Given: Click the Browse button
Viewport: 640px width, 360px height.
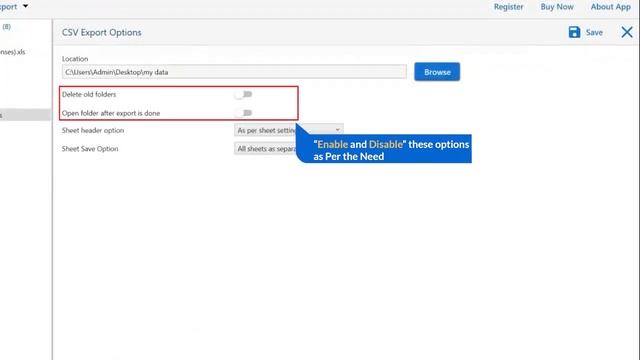Looking at the screenshot, I should [437, 72].
